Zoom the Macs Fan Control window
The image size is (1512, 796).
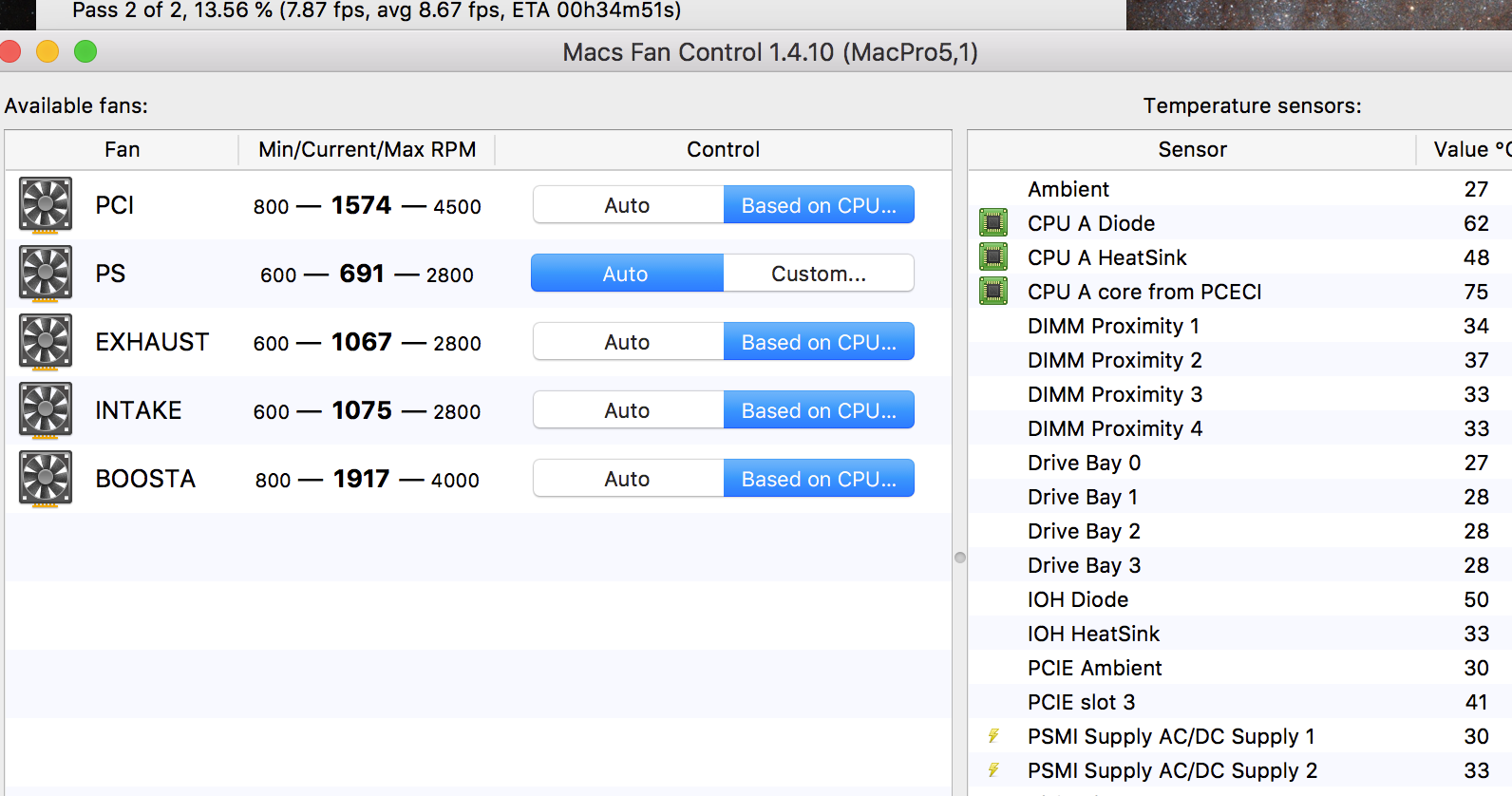tap(85, 51)
